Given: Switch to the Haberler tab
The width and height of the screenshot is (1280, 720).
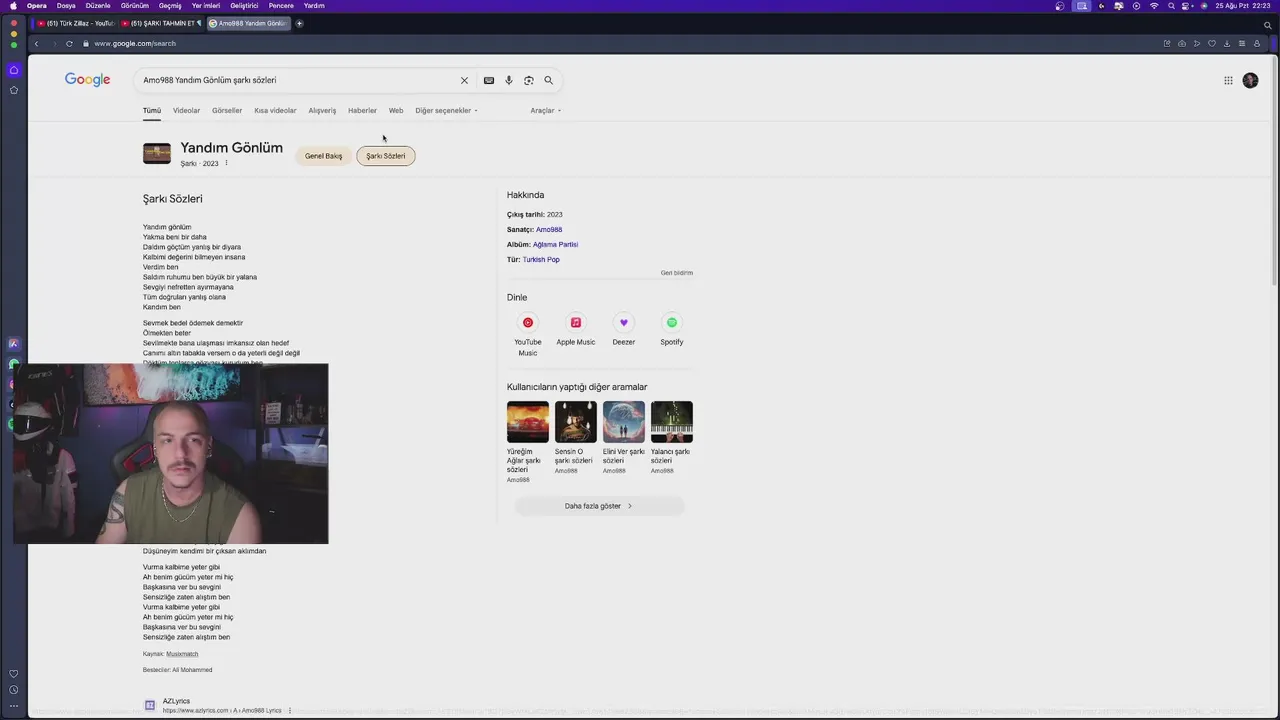Looking at the screenshot, I should (362, 110).
